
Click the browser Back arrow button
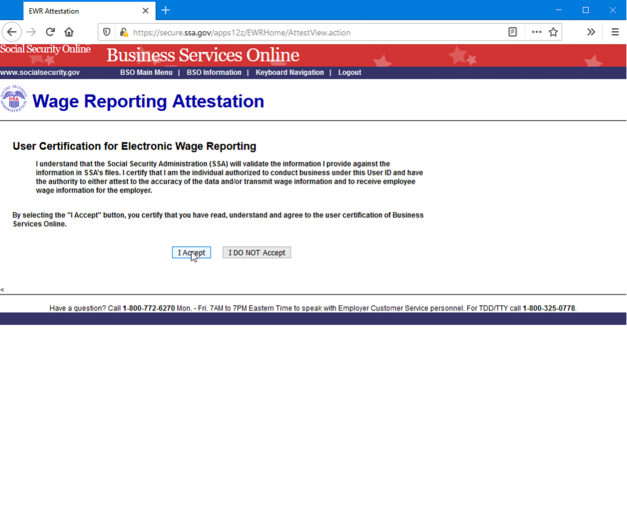[12, 32]
